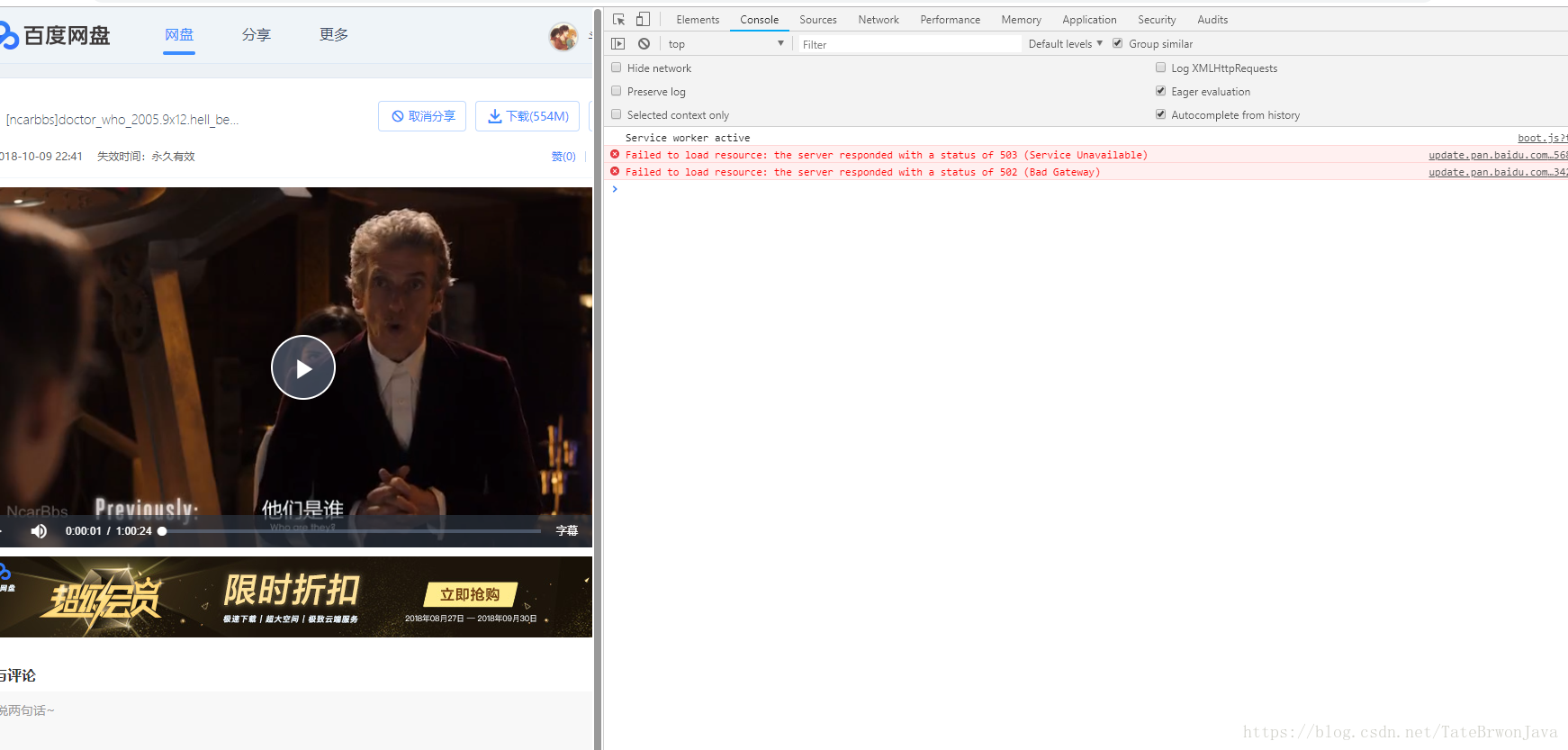
Task: Click the 字幕 subtitle button
Action: tap(567, 531)
